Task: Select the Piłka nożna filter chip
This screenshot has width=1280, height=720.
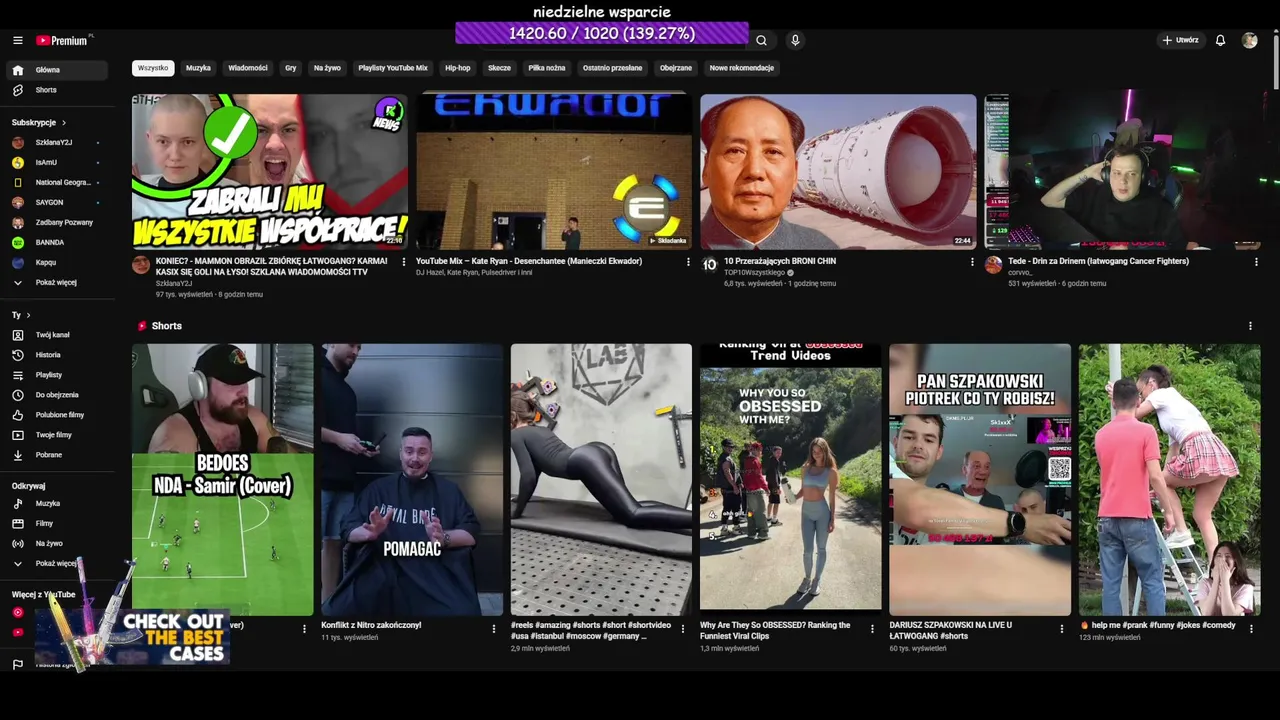Action: click(x=547, y=68)
